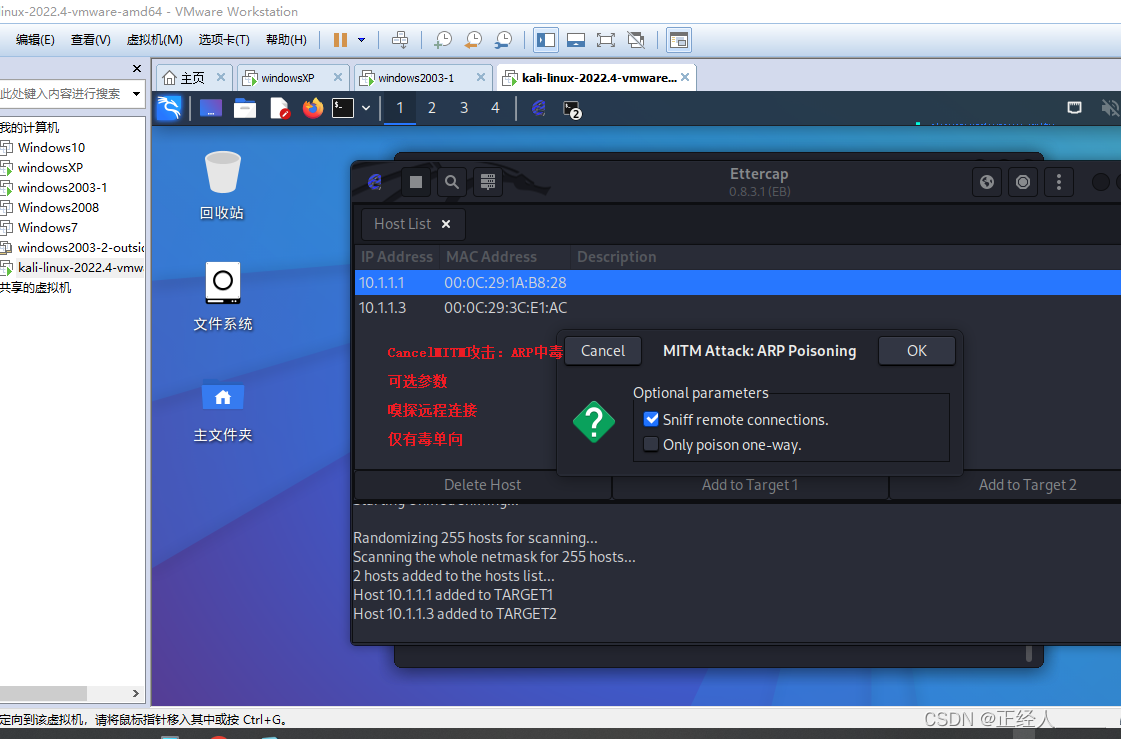Enter full screen mode icon
Image resolution: width=1121 pixels, height=739 pixels.
click(x=606, y=40)
